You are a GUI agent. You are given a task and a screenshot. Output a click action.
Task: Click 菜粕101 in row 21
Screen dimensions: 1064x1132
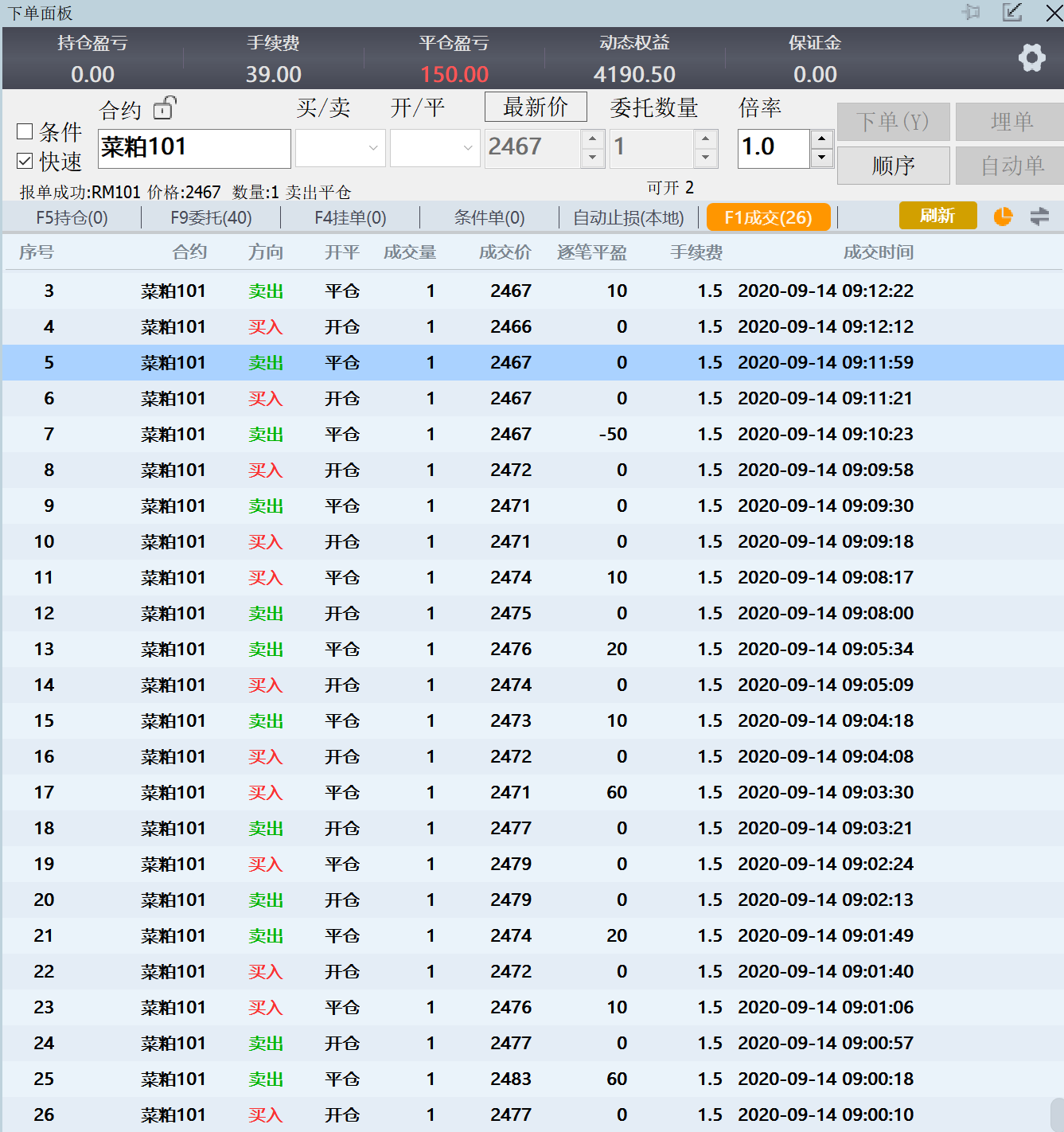pos(173,935)
